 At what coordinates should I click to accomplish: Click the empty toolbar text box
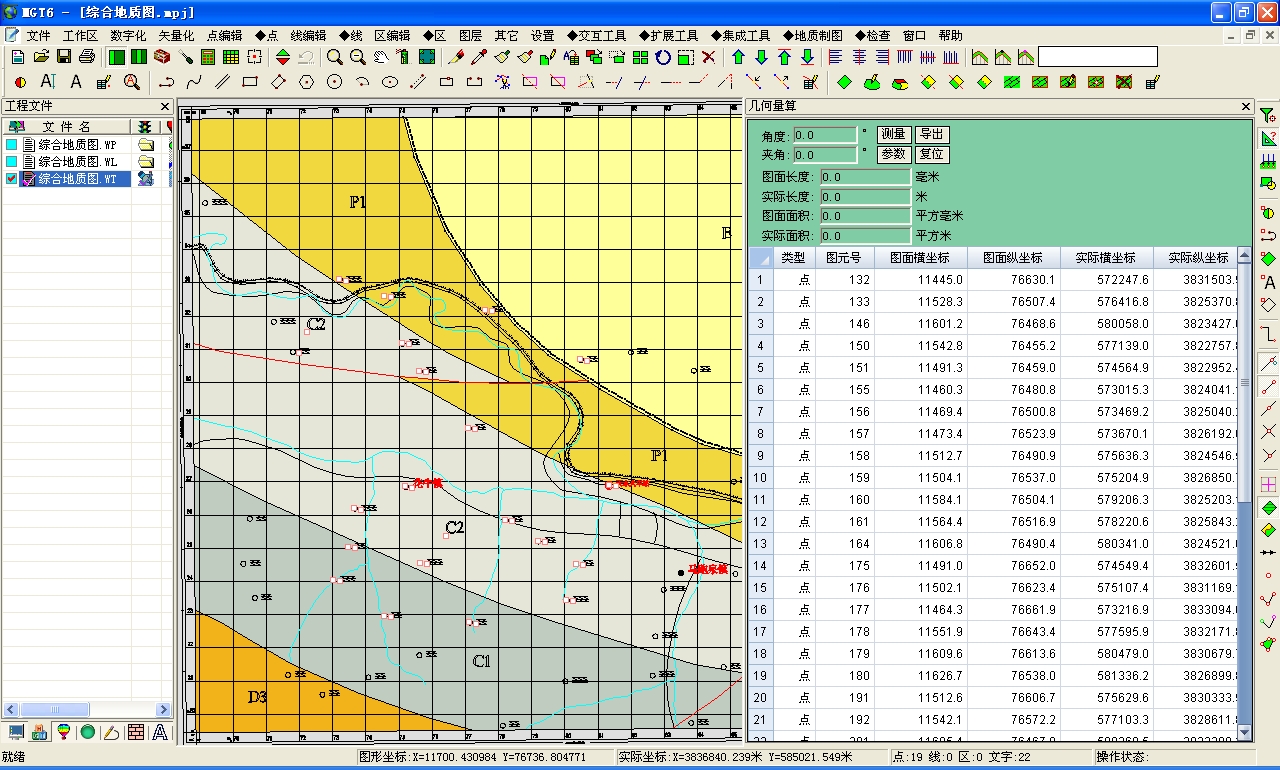(1097, 57)
